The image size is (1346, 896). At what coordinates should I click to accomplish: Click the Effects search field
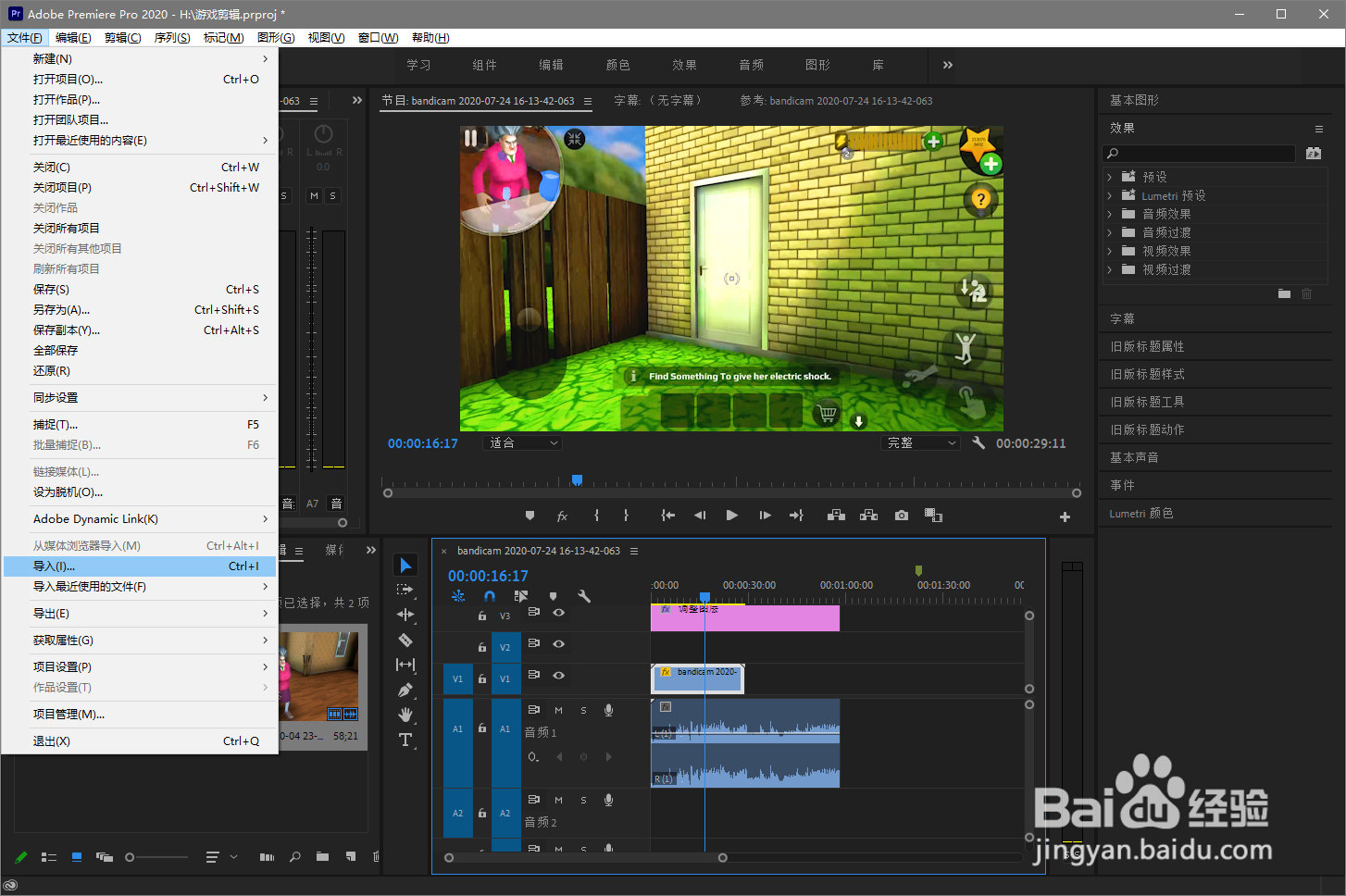coord(1199,154)
